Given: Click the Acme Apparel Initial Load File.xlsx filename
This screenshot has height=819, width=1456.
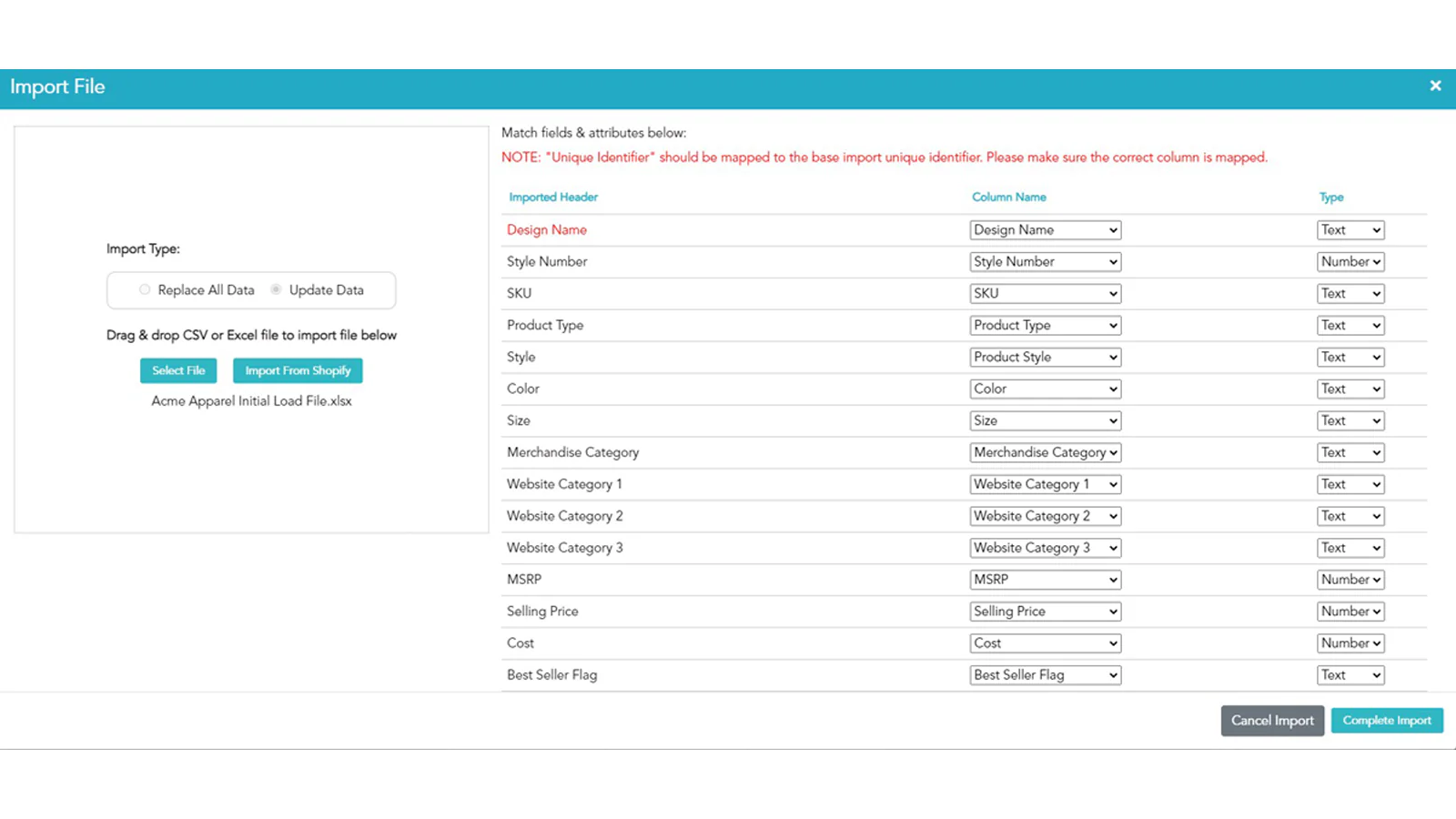Looking at the screenshot, I should (x=251, y=401).
